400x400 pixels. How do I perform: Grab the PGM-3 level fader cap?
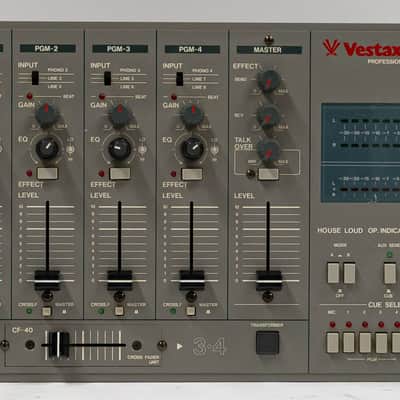(120, 280)
